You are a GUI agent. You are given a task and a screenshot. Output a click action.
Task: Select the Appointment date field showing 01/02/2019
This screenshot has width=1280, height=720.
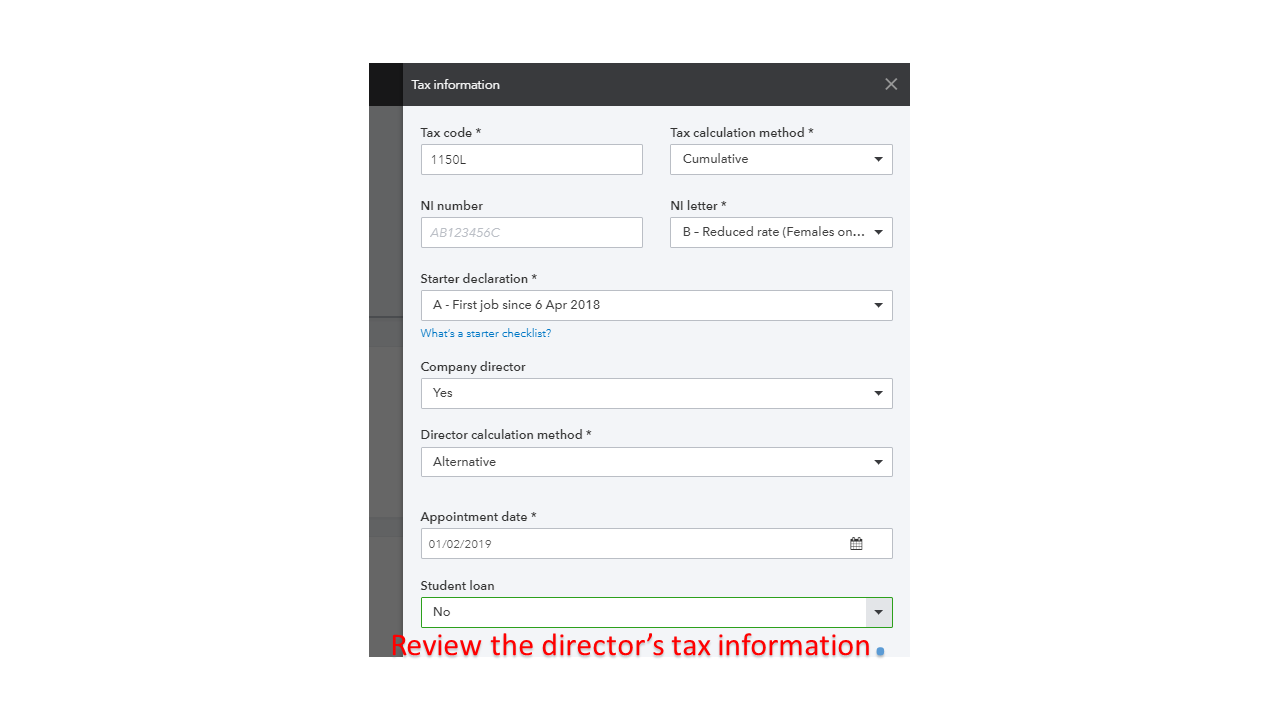tap(630, 543)
